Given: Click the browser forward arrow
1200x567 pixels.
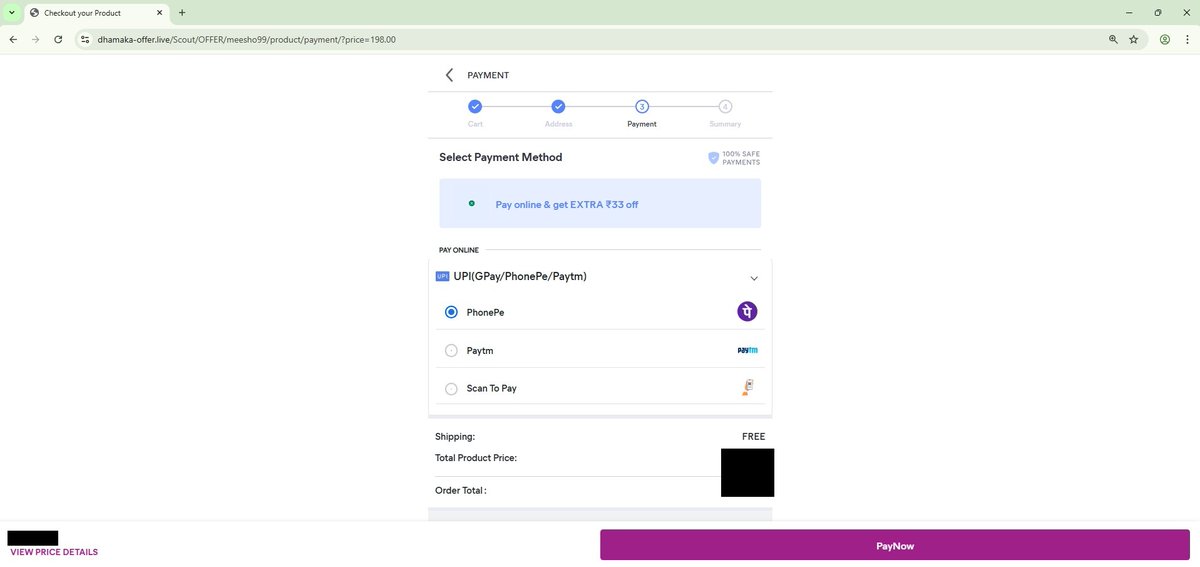Looking at the screenshot, I should [36, 39].
